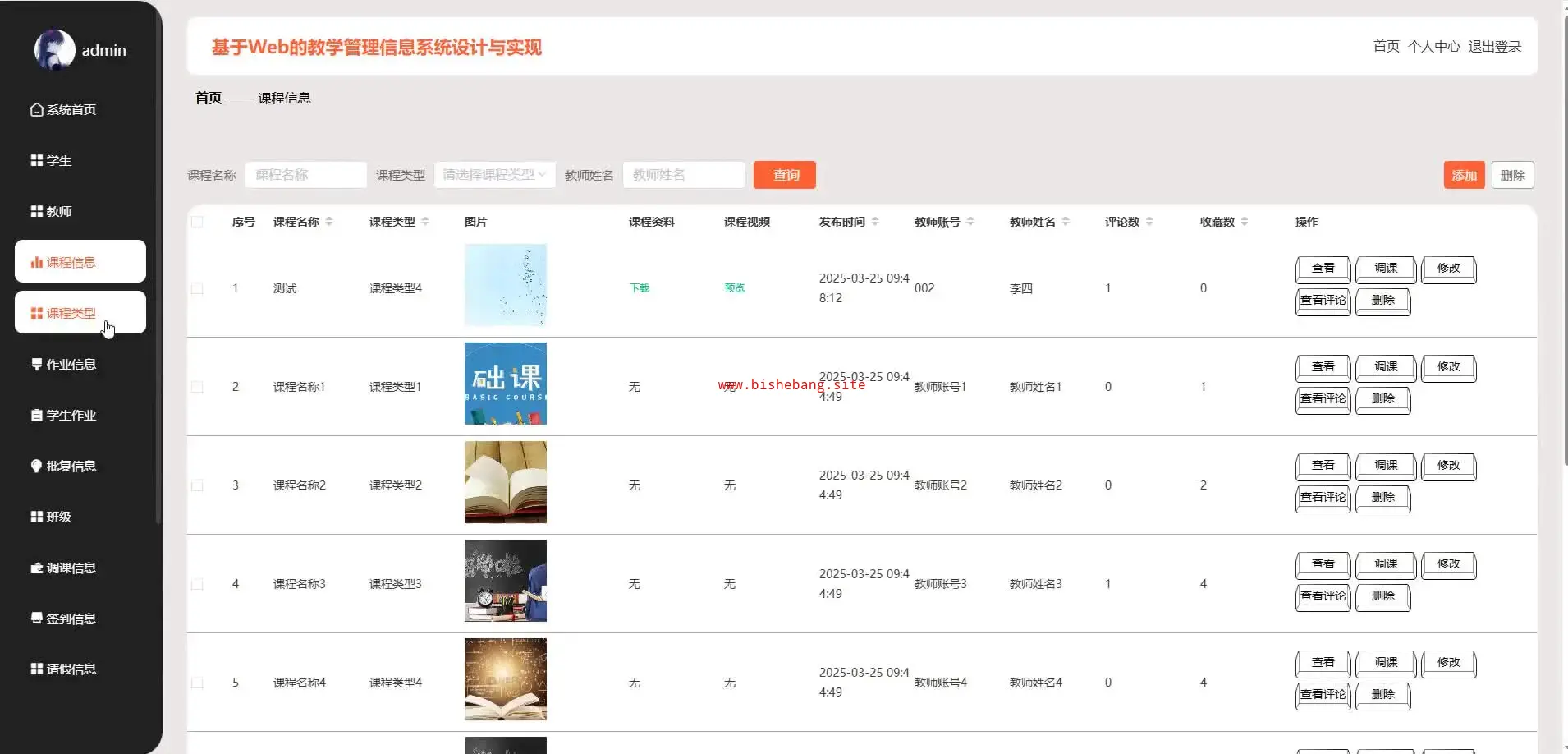Screen dimensions: 1568x754
Task: Go to 签到信息 in the sidebar
Action: (71, 618)
